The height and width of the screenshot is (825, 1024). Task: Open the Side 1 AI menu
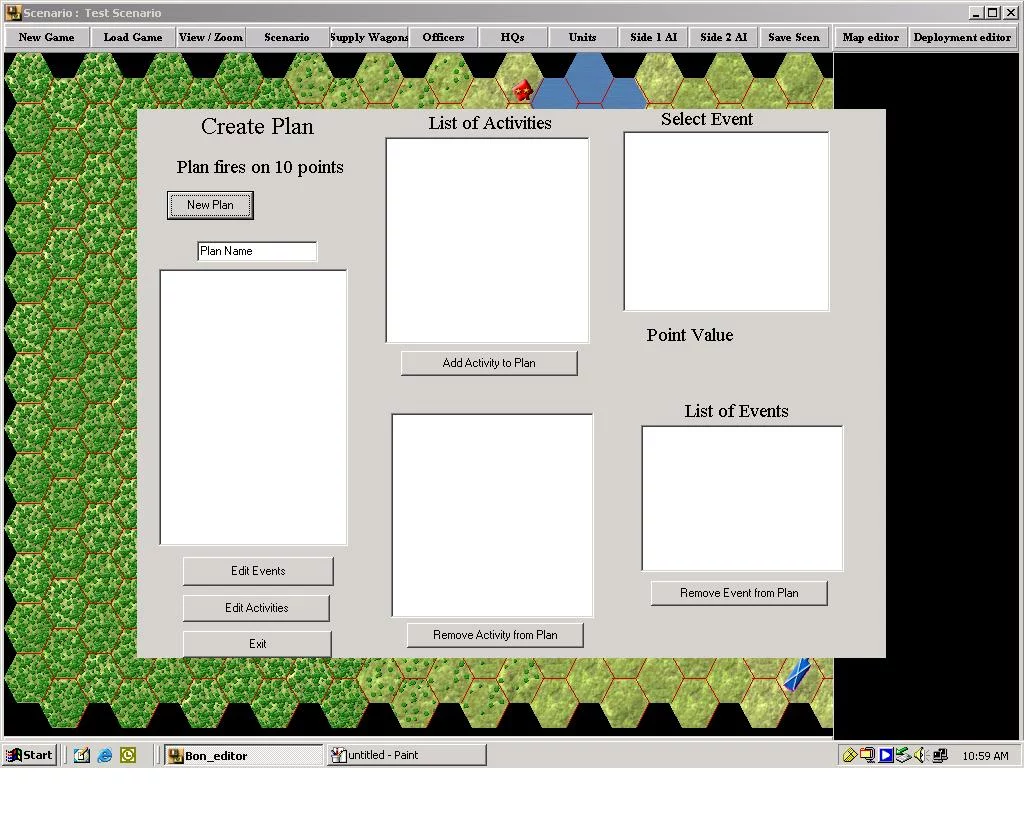pyautogui.click(x=654, y=37)
